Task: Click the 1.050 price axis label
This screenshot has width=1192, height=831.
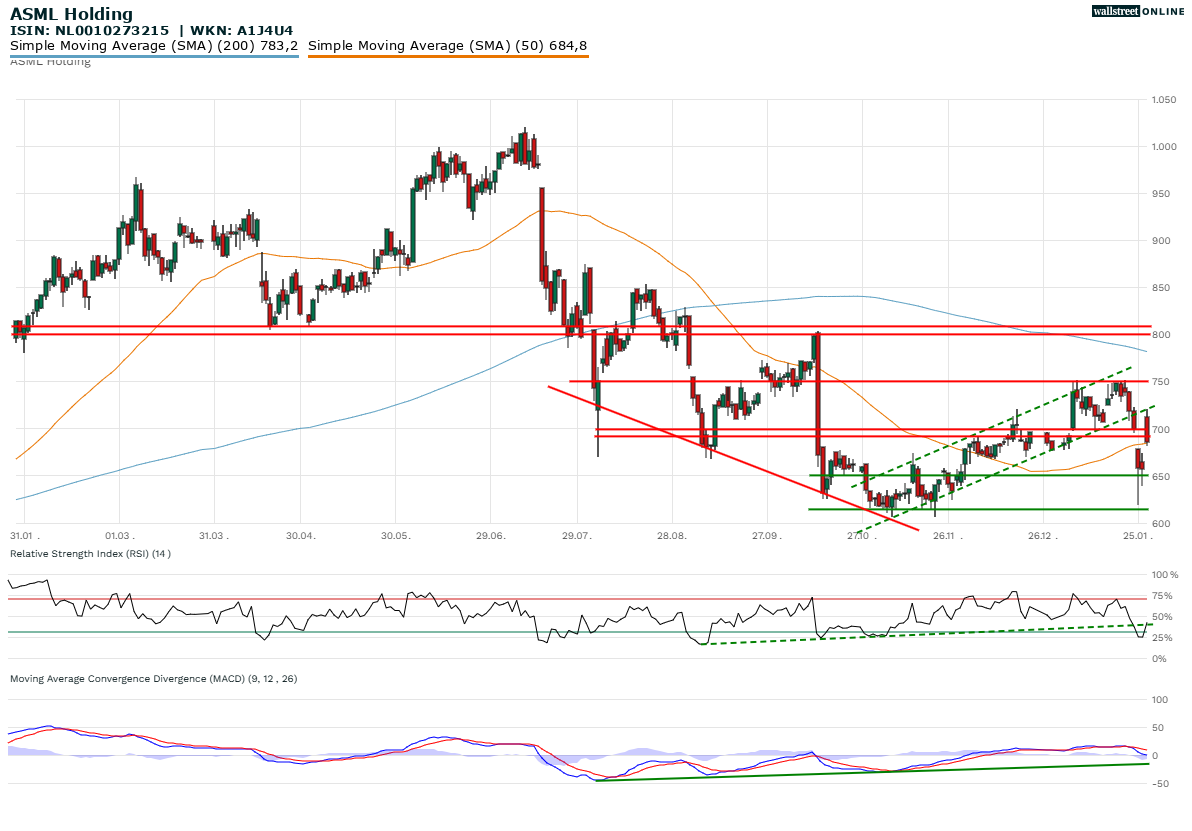Action: (x=1164, y=100)
